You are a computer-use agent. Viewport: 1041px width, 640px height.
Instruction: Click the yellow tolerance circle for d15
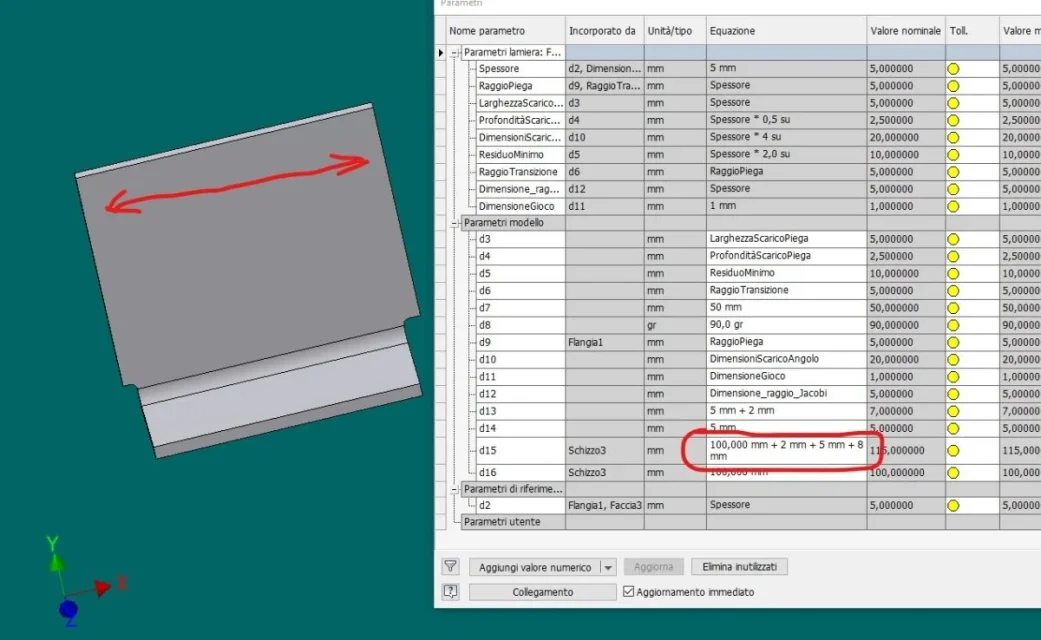coord(953,450)
